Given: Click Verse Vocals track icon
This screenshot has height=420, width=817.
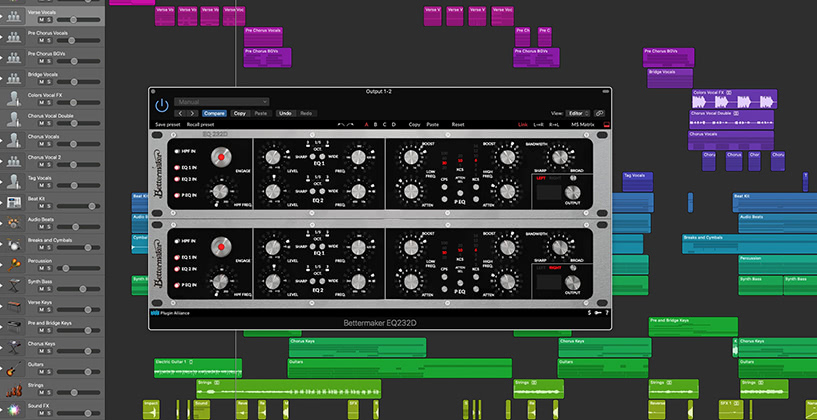Looking at the screenshot, I should pyautogui.click(x=14, y=16).
